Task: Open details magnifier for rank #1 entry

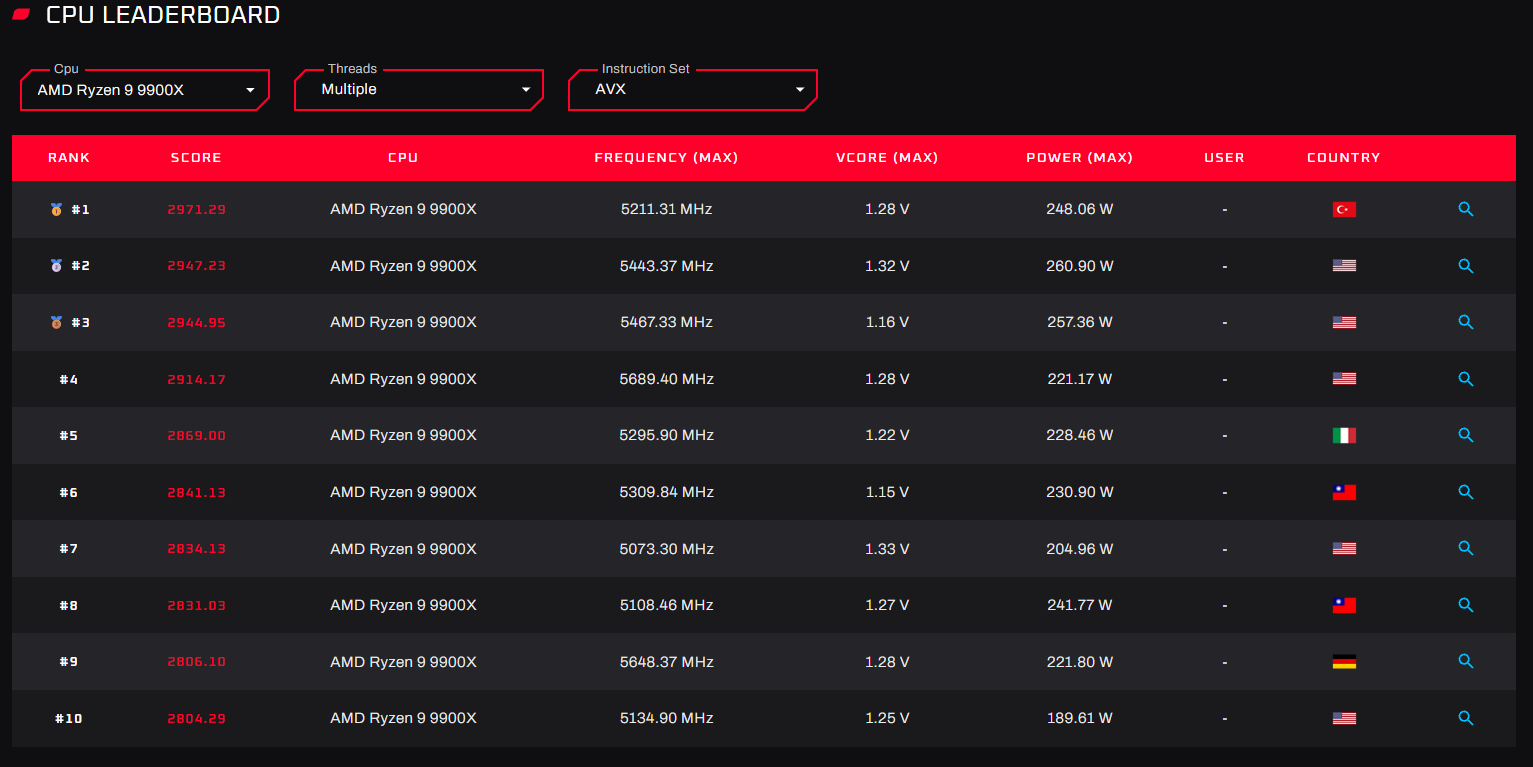Action: [1466, 209]
